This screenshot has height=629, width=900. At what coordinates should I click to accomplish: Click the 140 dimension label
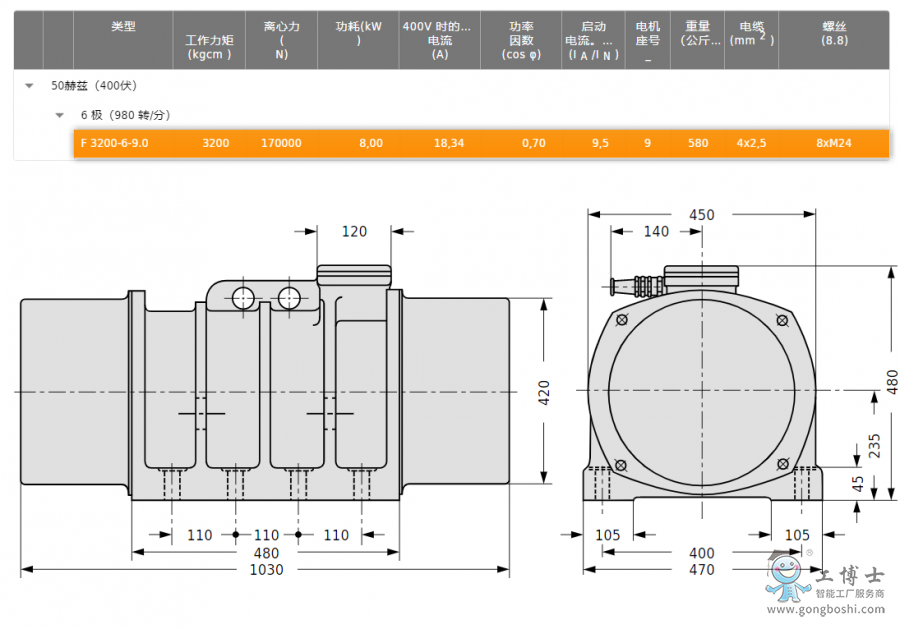tap(656, 231)
